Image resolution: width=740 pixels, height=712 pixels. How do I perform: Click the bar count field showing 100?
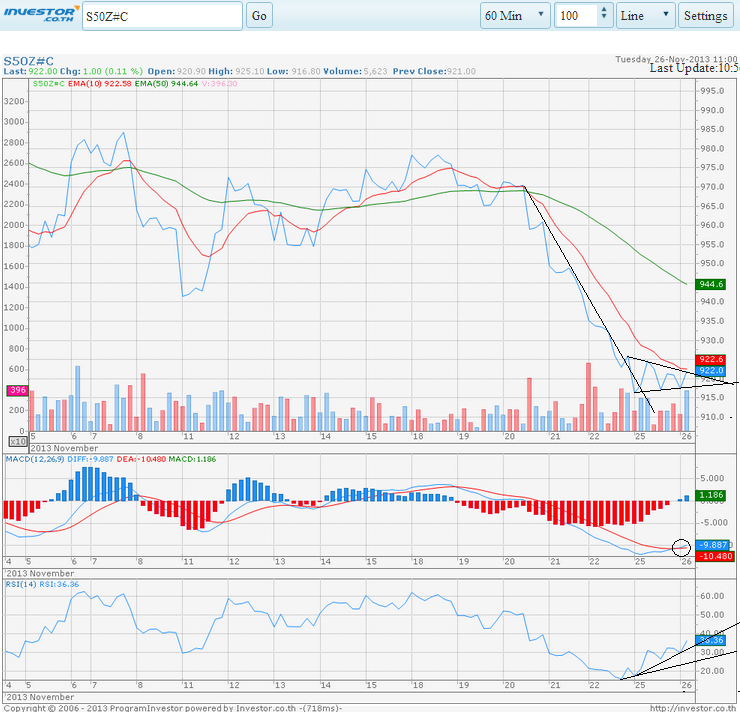pos(576,16)
